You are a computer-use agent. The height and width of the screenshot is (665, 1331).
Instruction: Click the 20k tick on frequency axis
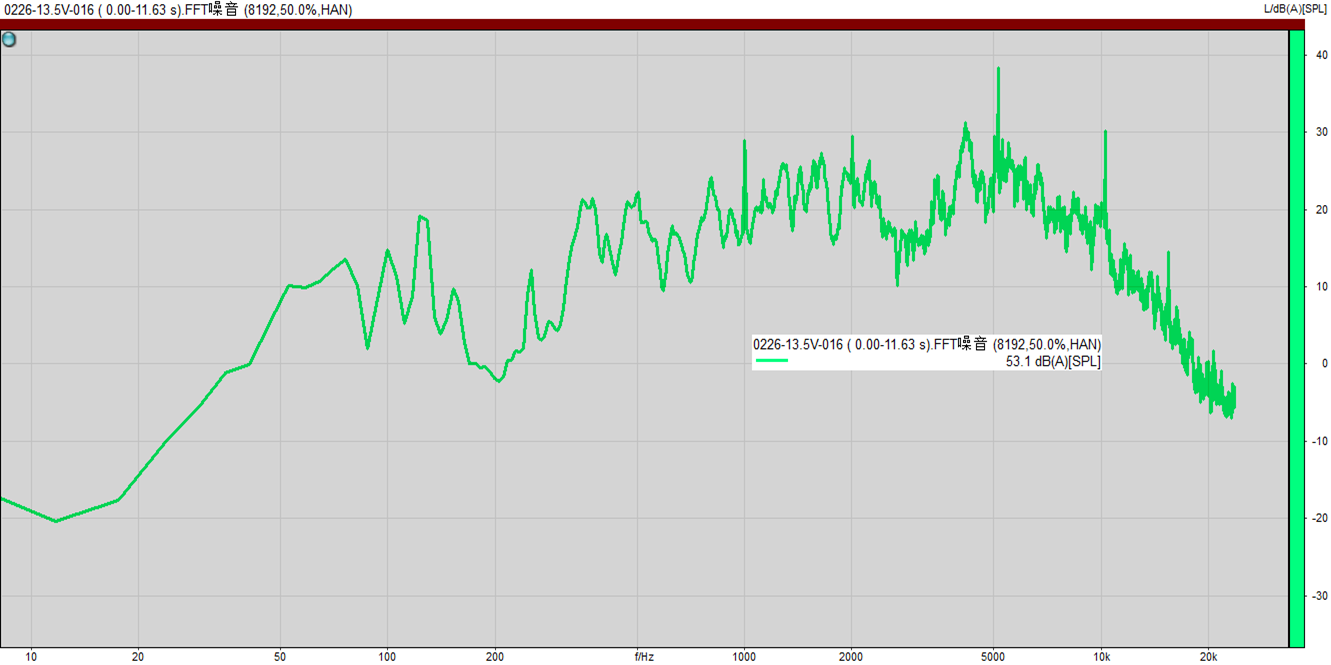point(1209,657)
